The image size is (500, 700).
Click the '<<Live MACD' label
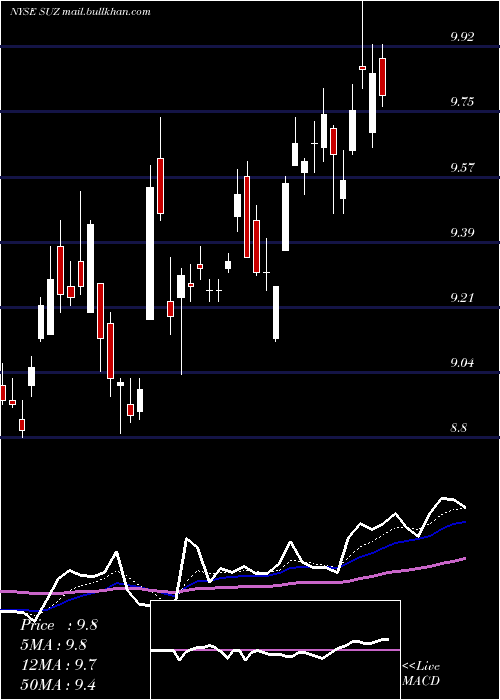(421, 674)
